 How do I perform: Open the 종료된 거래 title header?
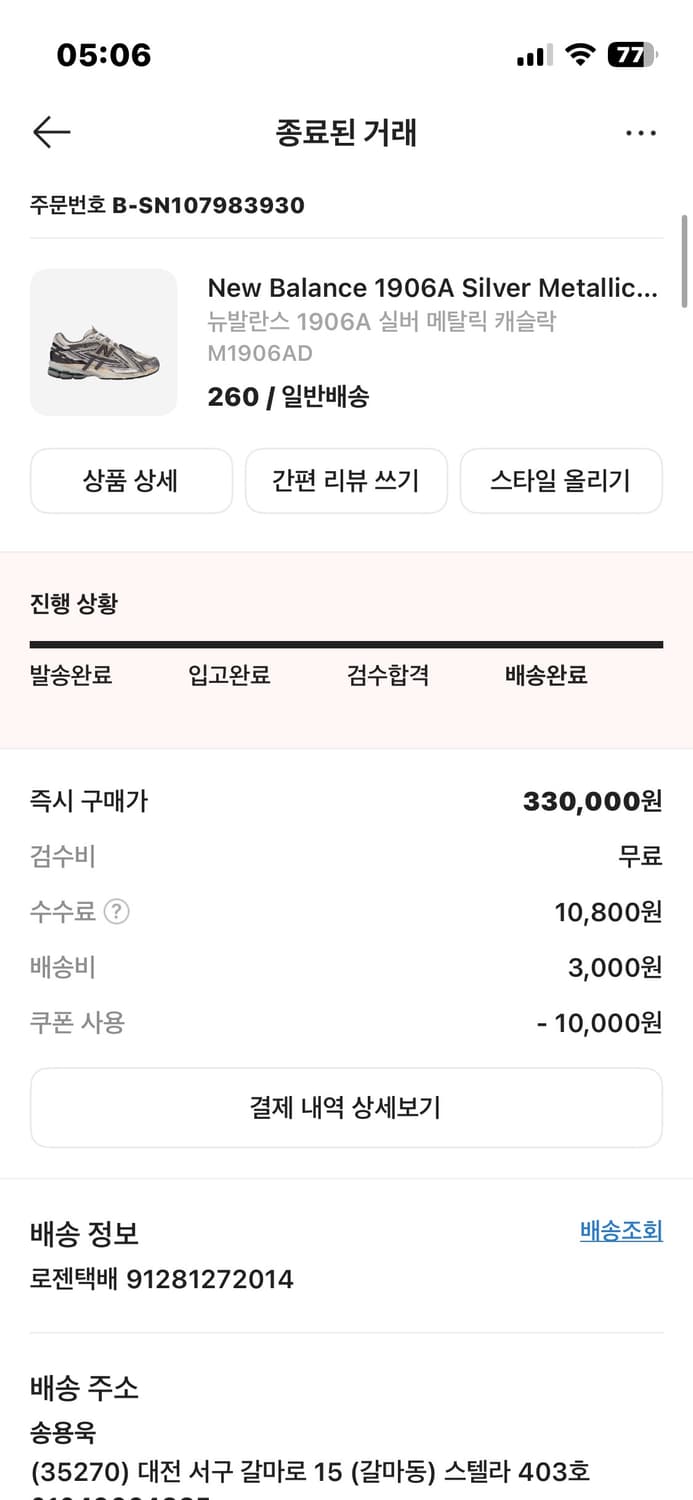[346, 132]
